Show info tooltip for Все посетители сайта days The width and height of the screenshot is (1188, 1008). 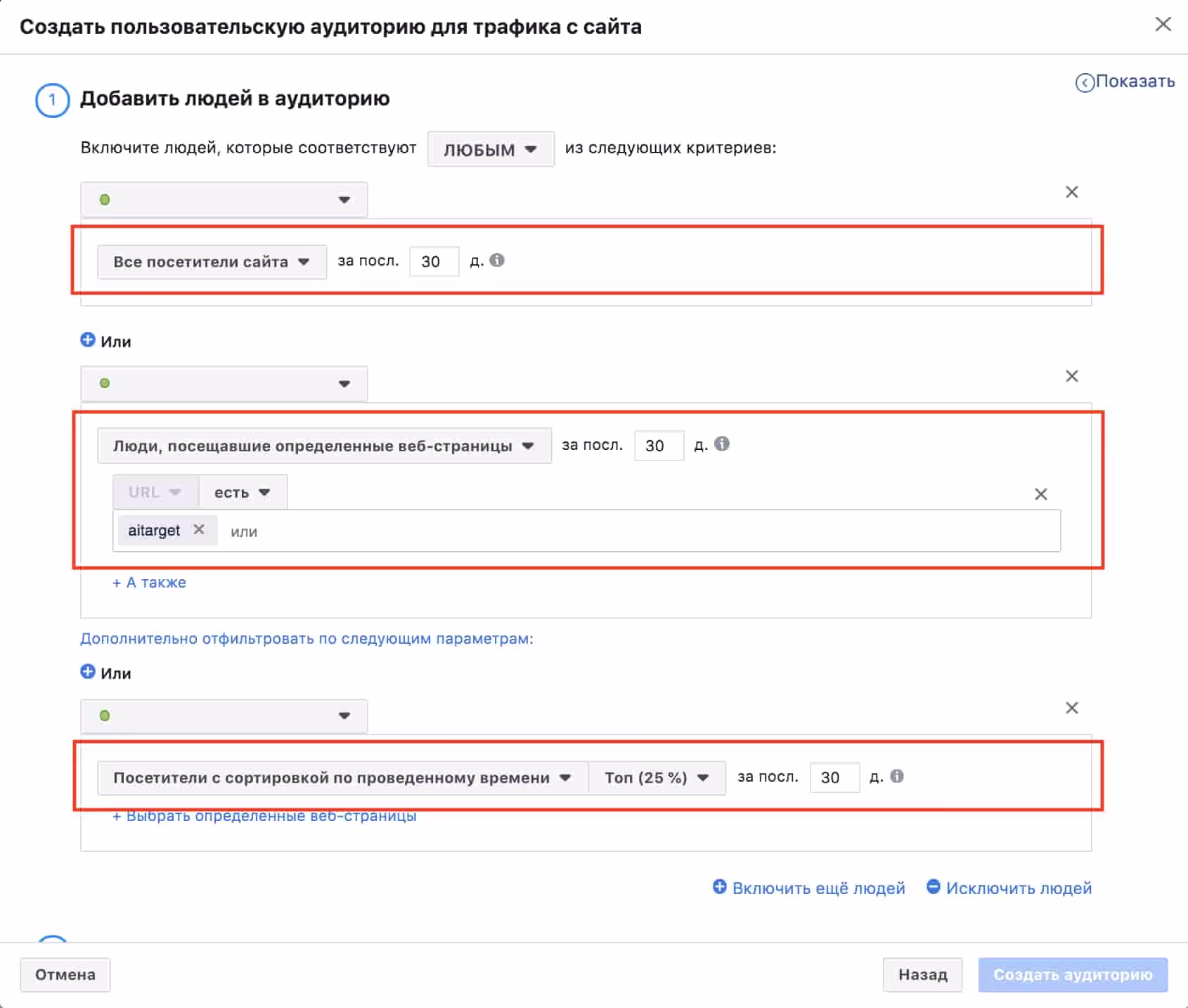(x=497, y=260)
